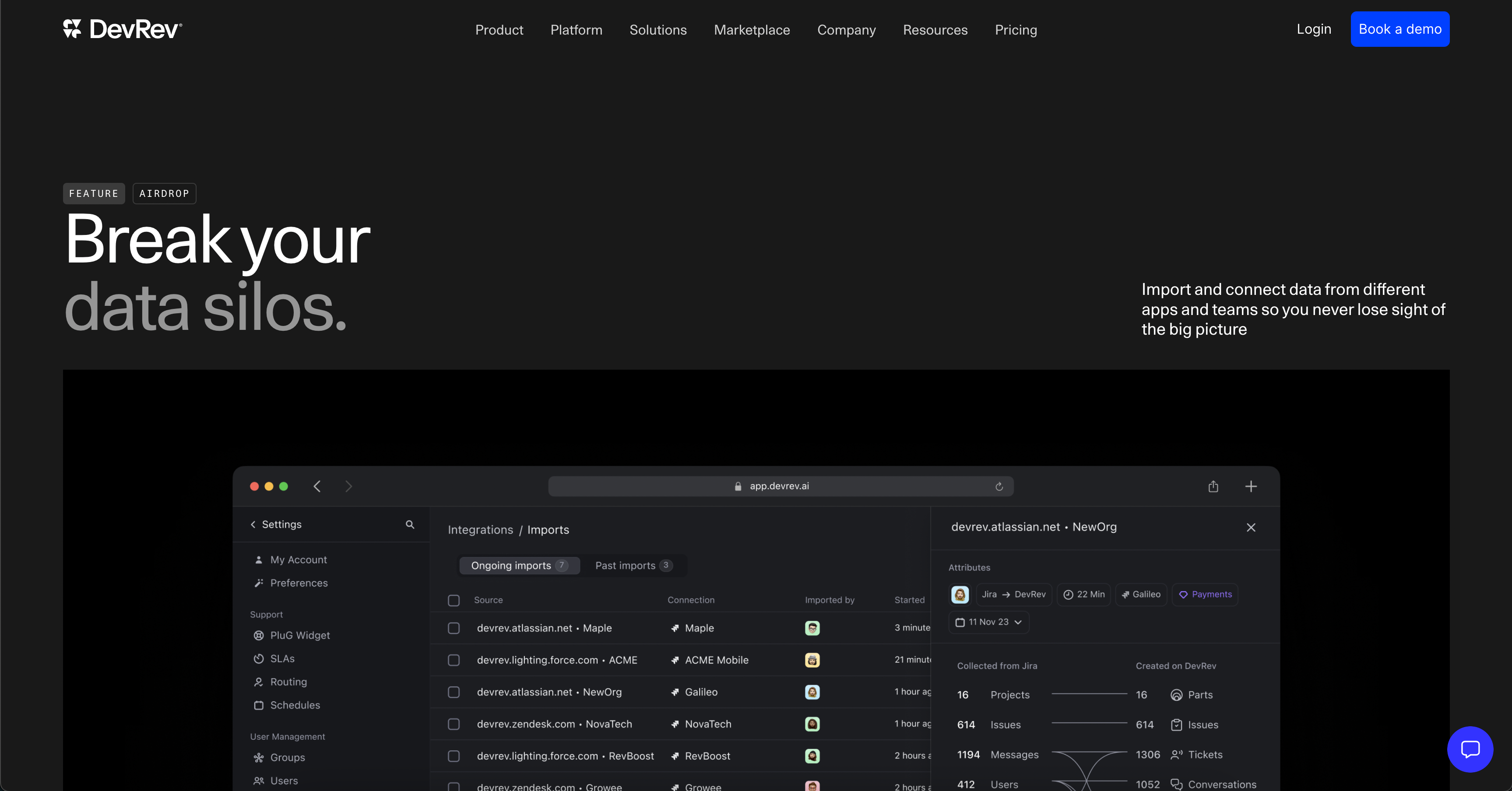Click the ACME Mobile connection cell
Image resolution: width=1512 pixels, height=791 pixels.
pyautogui.click(x=710, y=660)
